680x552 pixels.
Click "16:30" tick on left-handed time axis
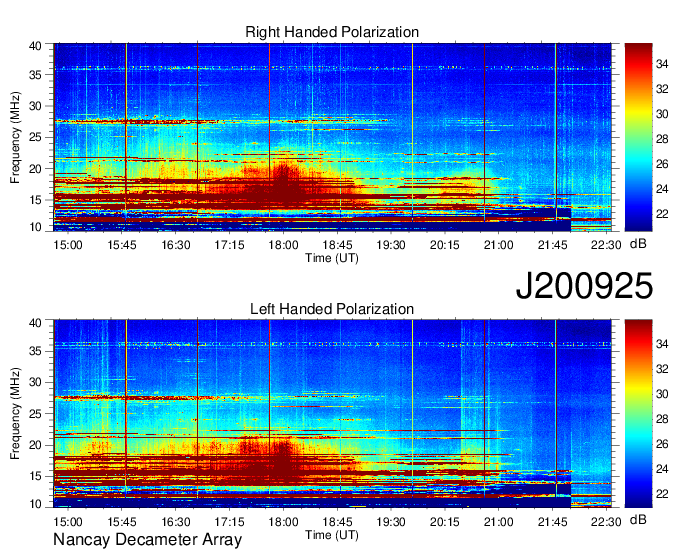[176, 522]
